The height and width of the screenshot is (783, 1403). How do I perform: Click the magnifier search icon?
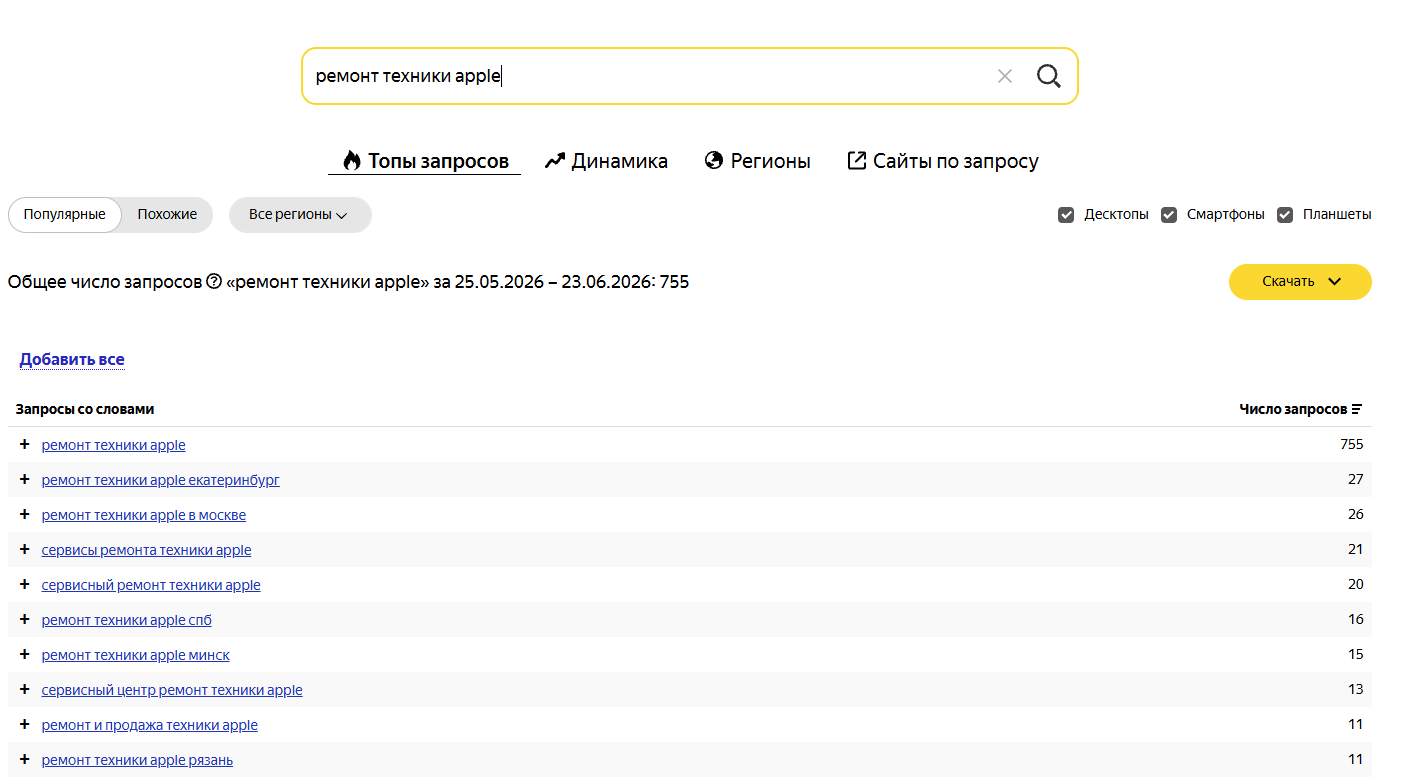(1048, 76)
